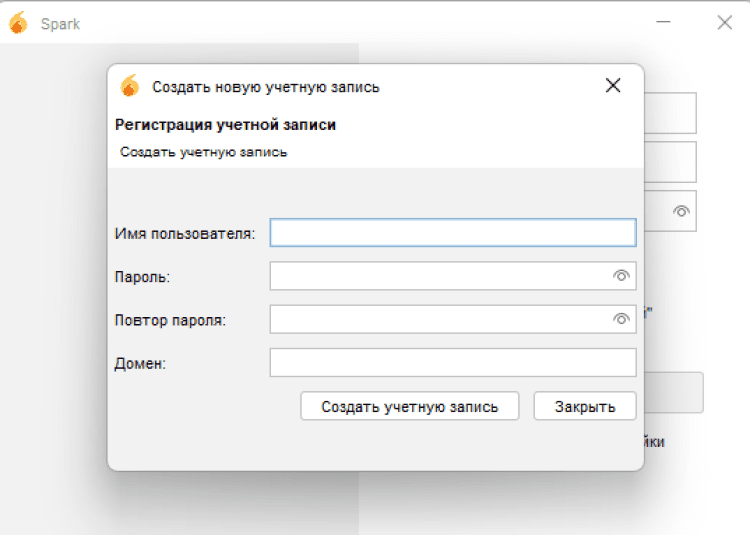Image resolution: width=750 pixels, height=535 pixels.
Task: Click the Домен label
Action: coord(140,363)
